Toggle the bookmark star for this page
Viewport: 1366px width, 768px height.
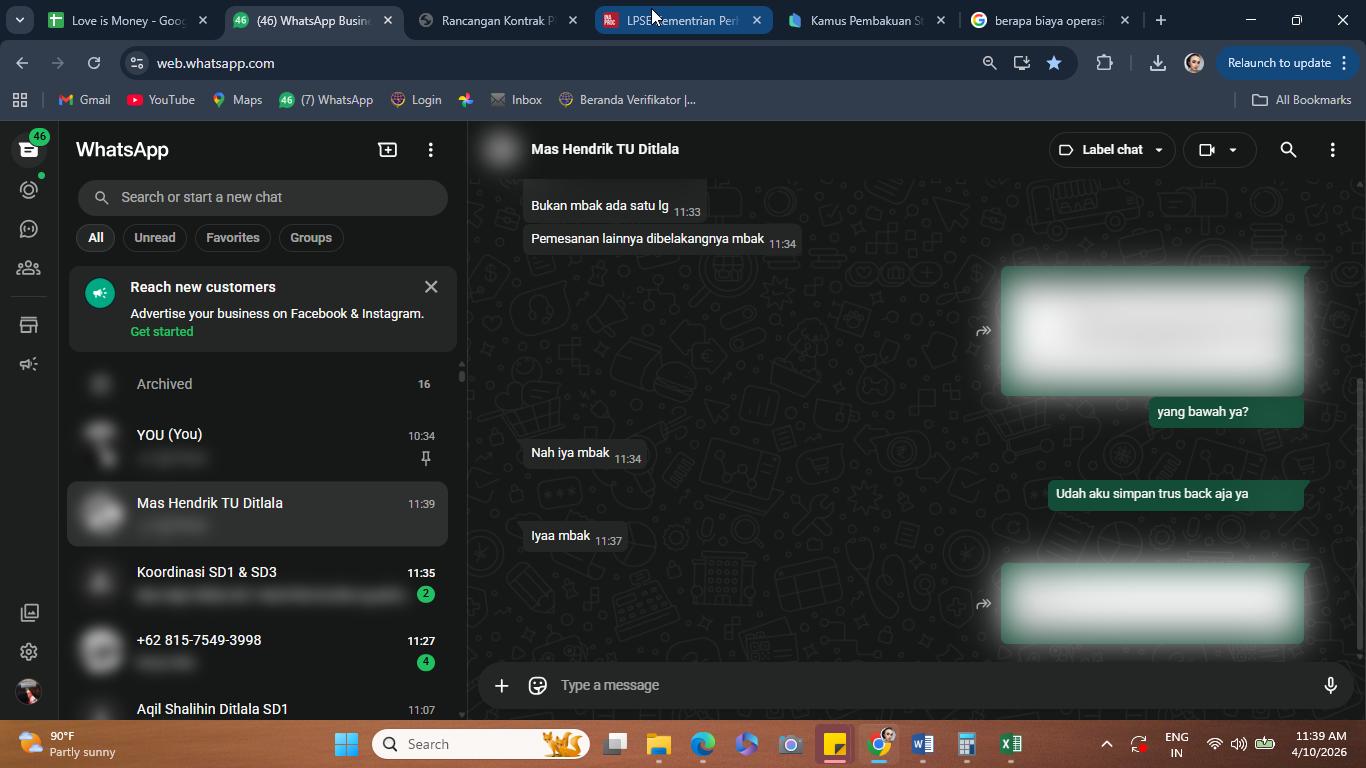[x=1054, y=63]
